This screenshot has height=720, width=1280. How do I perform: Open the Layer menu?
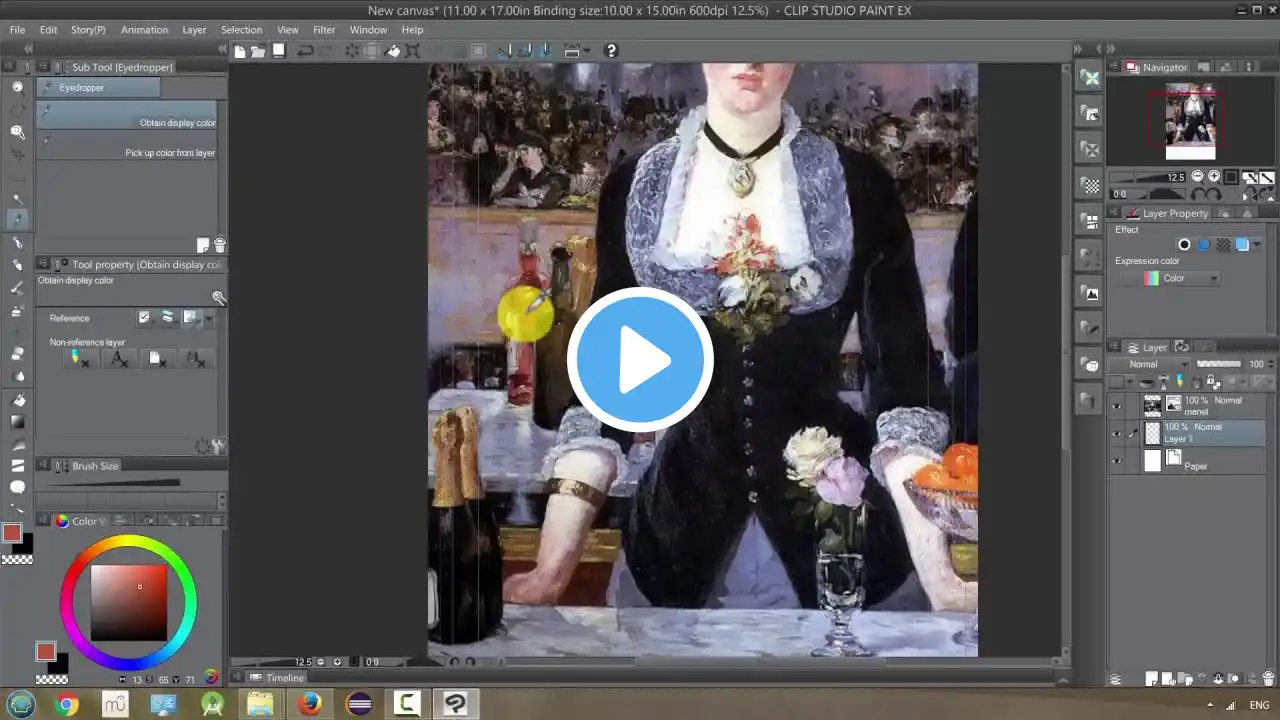pos(194,30)
